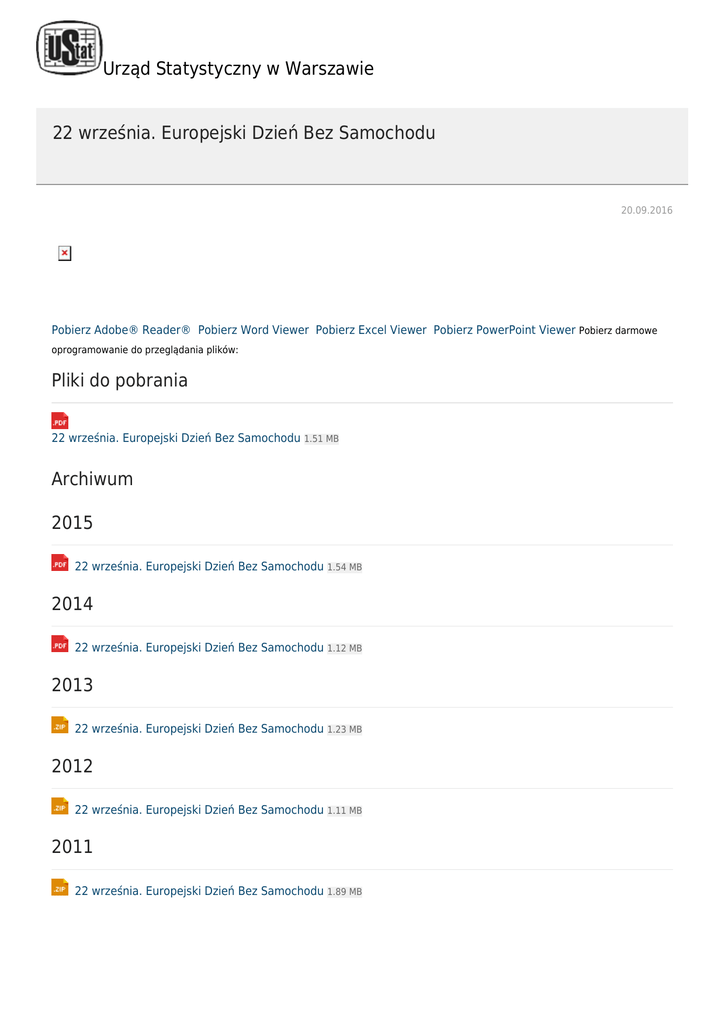This screenshot has width=725, height=1024.
Task: Open Pobierz Adobe Reader link
Action: (121, 330)
